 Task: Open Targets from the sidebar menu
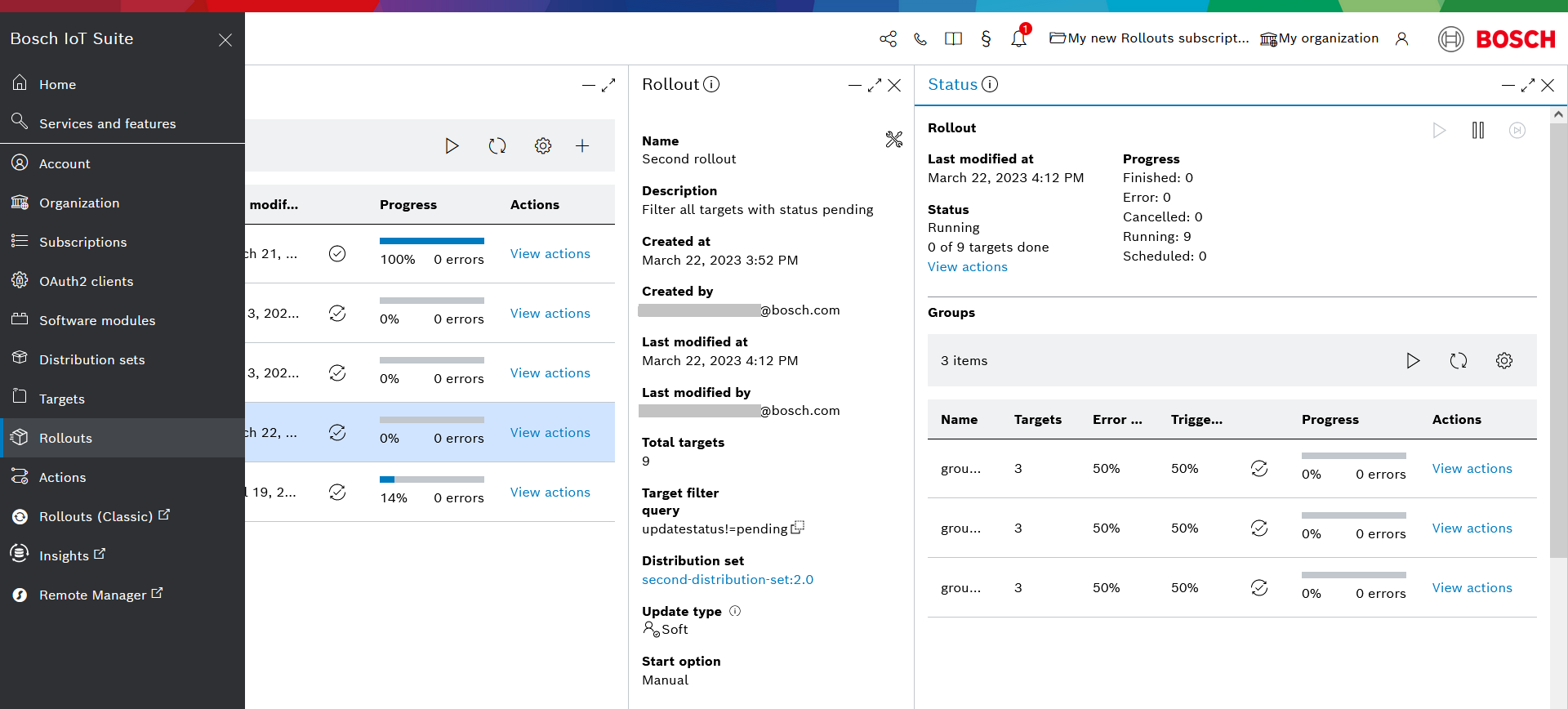[62, 399]
